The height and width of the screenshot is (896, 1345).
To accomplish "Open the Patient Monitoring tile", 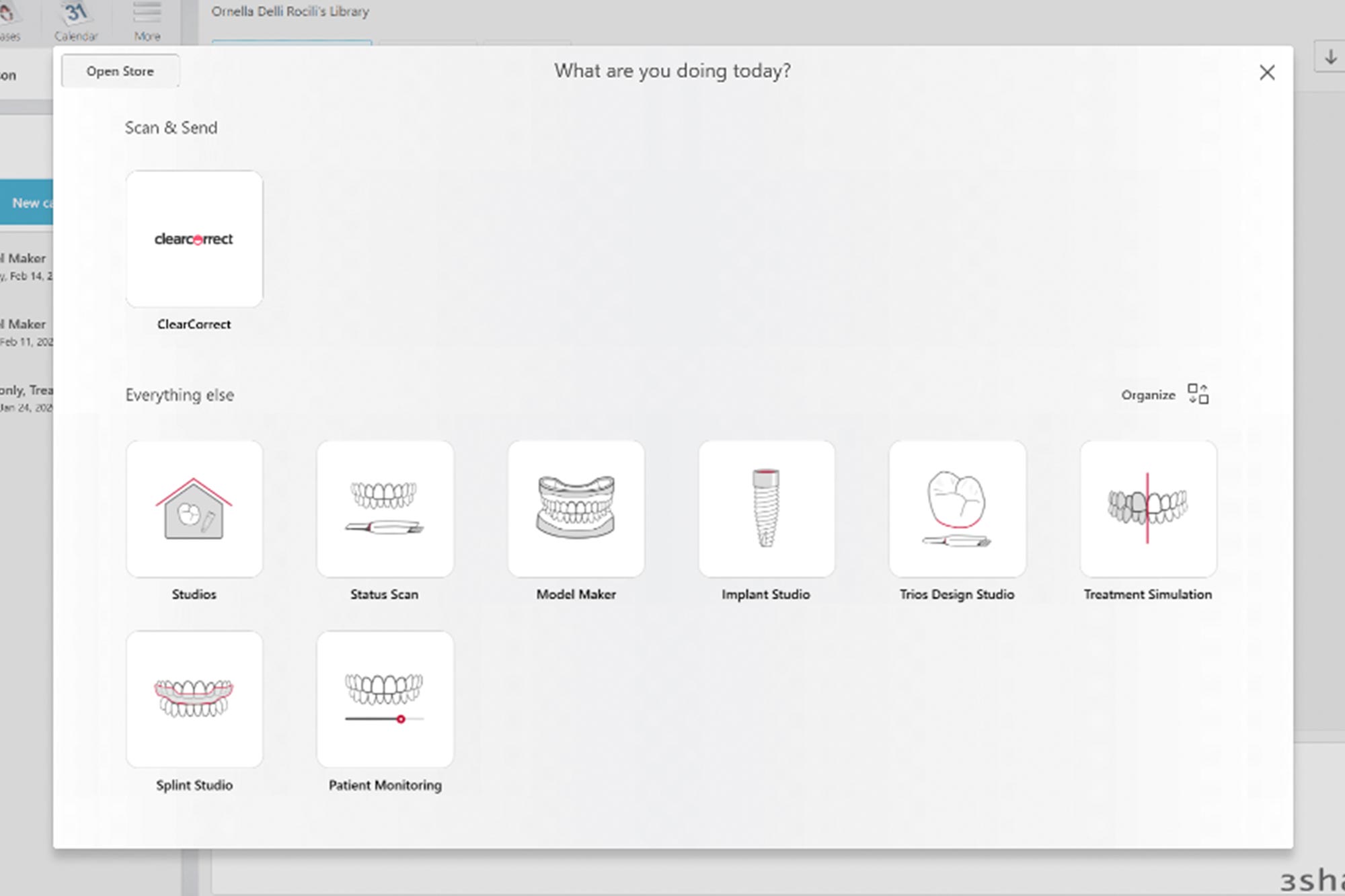I will 385,699.
